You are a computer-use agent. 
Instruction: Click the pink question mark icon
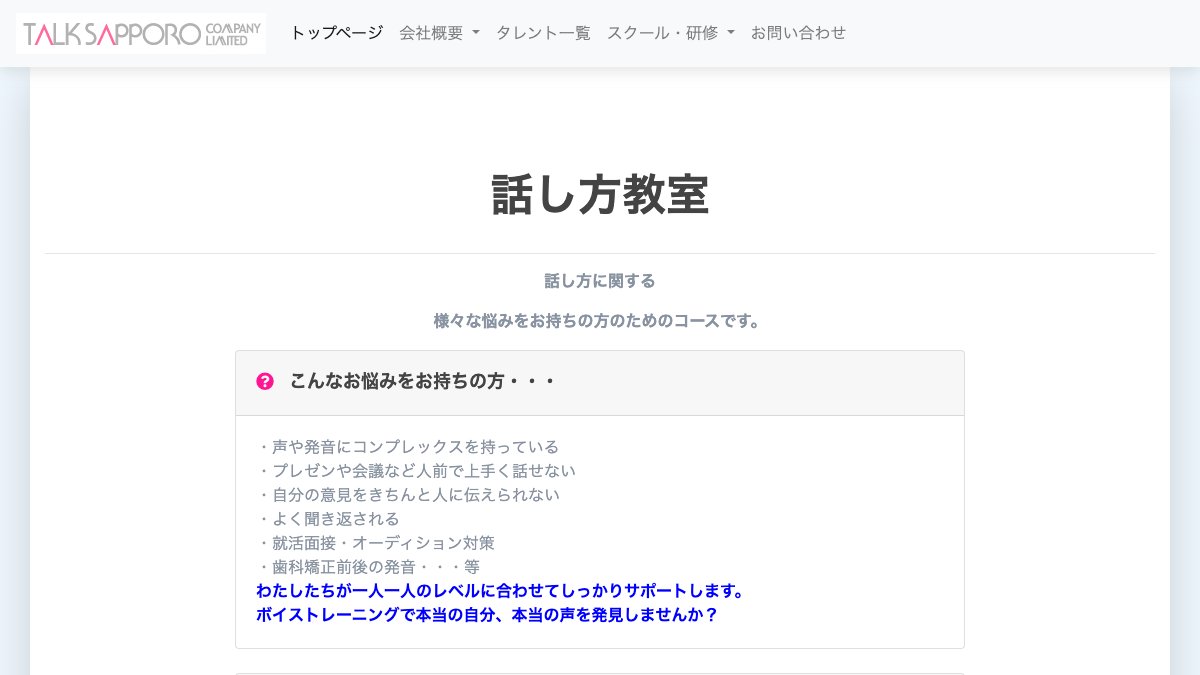pyautogui.click(x=265, y=381)
